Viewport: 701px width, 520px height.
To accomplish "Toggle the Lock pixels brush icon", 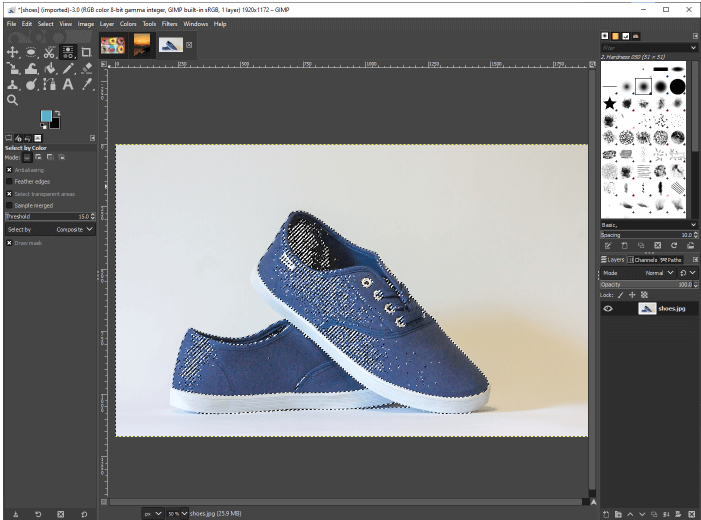I will tap(621, 295).
